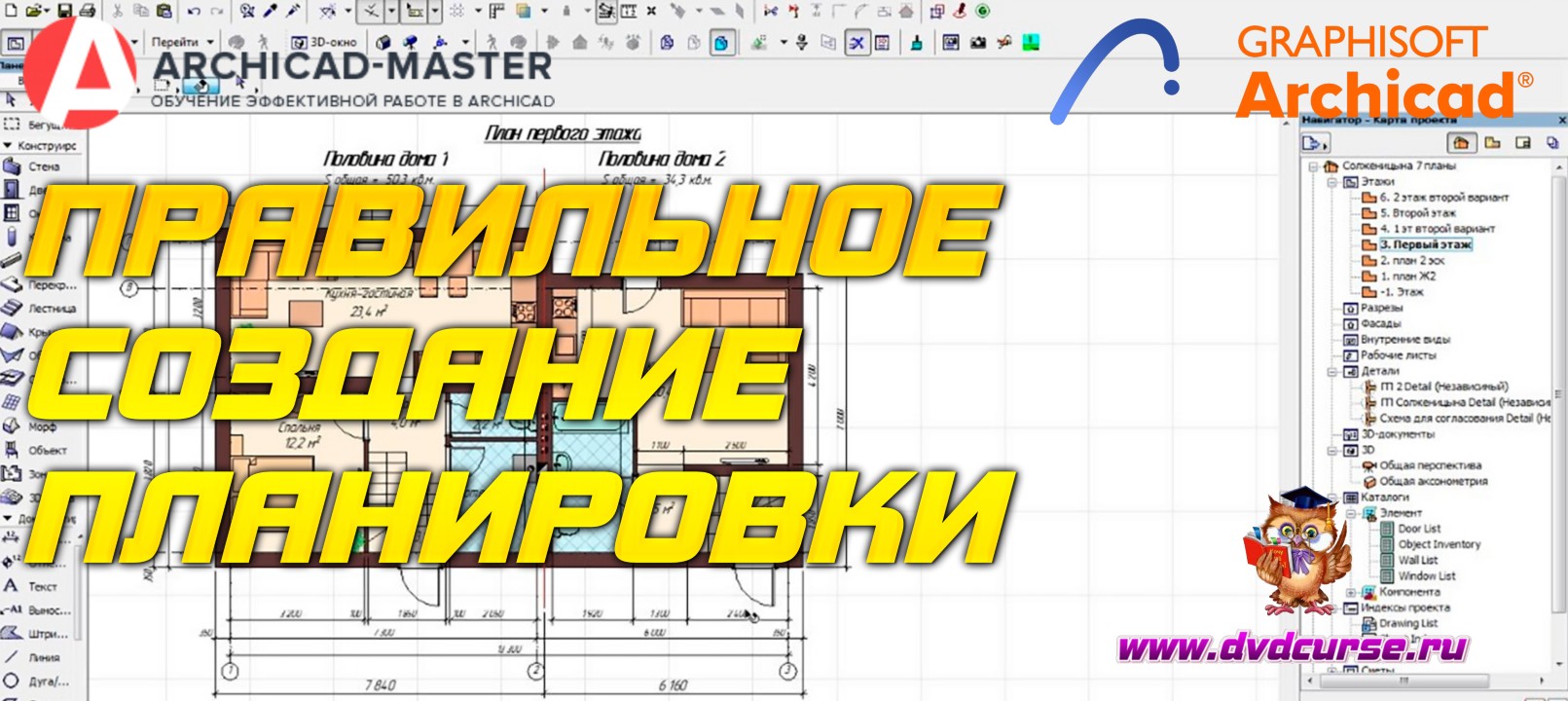Open story 6. 2 этаж второй вариант

pyautogui.click(x=1436, y=197)
